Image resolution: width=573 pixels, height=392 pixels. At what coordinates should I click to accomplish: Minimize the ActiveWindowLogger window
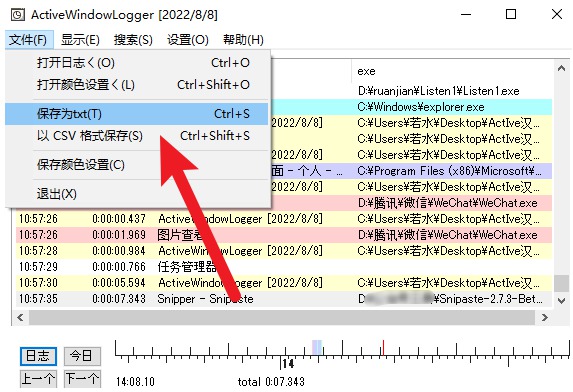tap(466, 15)
